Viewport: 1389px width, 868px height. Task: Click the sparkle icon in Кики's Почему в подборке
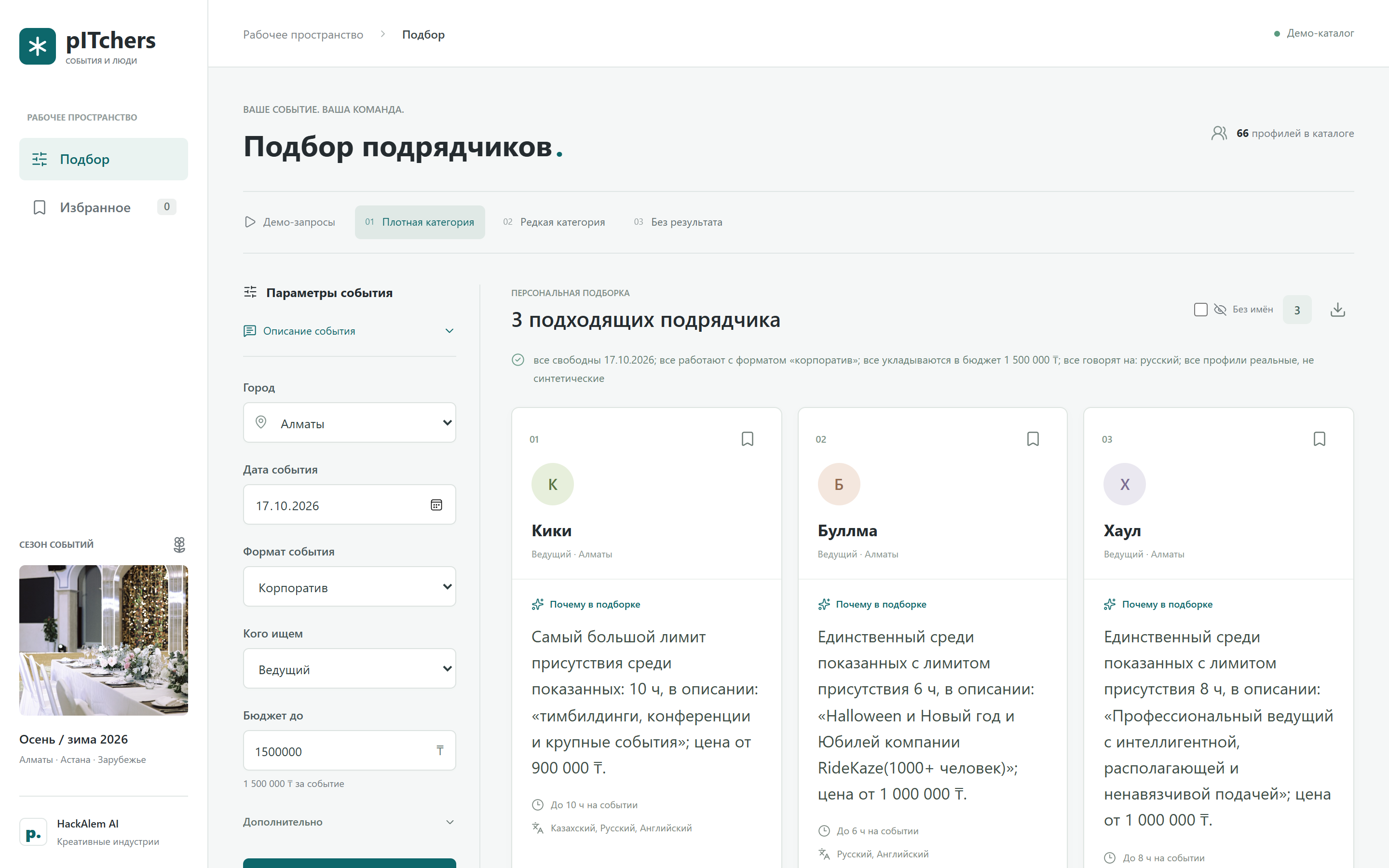click(538, 604)
